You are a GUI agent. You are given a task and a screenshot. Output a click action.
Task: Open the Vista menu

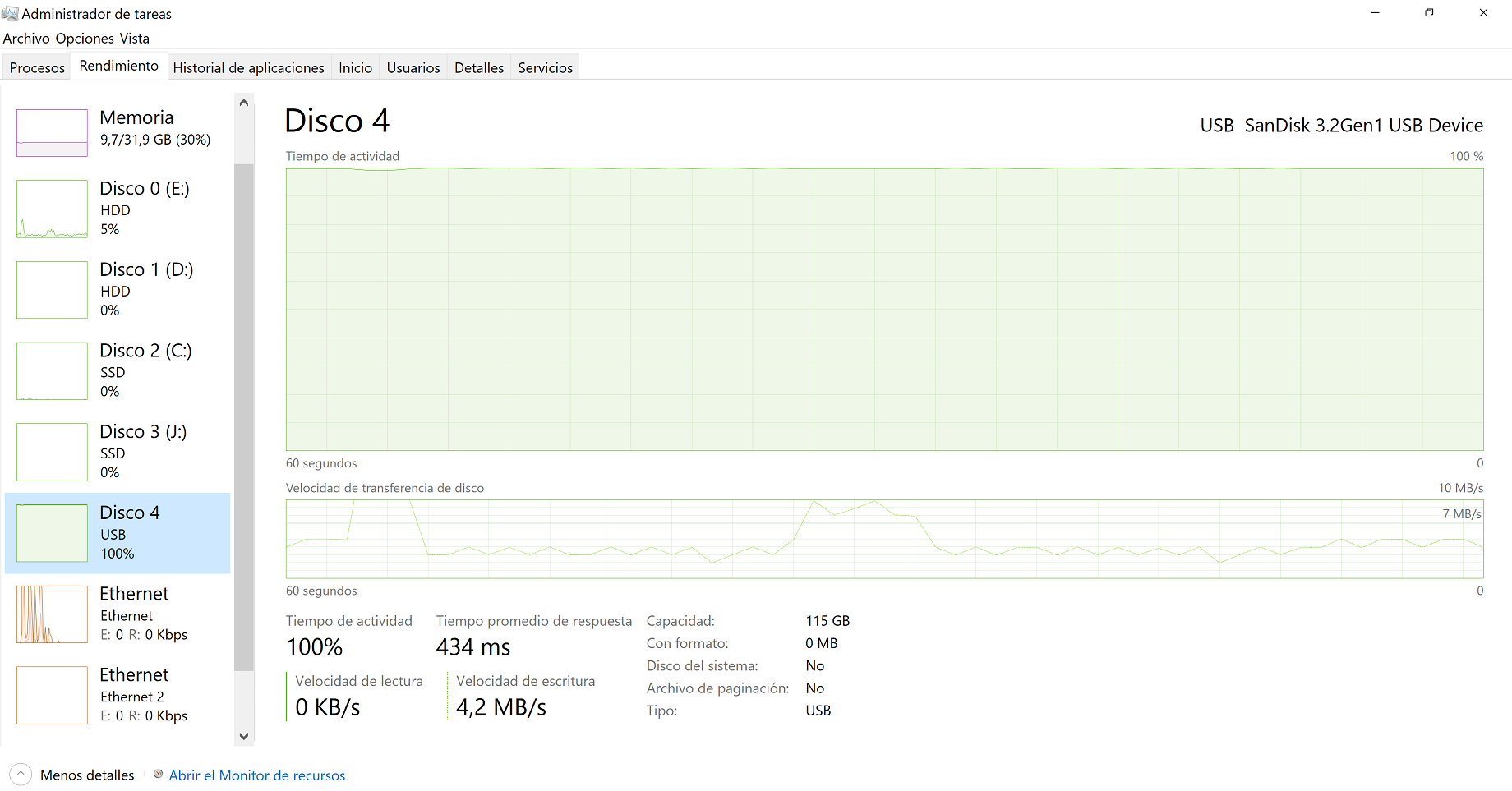pyautogui.click(x=135, y=39)
